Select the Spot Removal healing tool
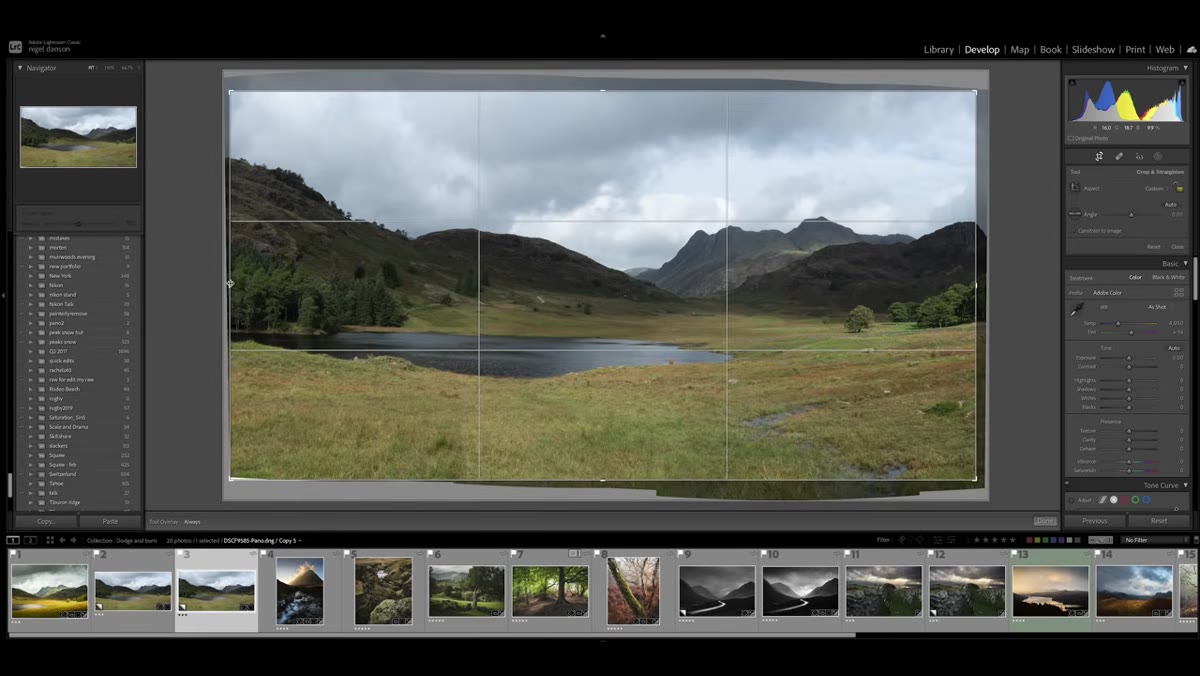Image resolution: width=1200 pixels, height=676 pixels. pyautogui.click(x=1119, y=156)
